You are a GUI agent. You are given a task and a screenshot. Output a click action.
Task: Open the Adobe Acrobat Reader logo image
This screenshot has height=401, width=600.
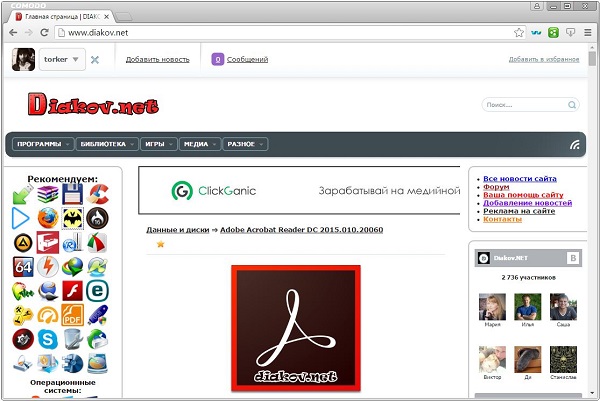click(x=296, y=328)
